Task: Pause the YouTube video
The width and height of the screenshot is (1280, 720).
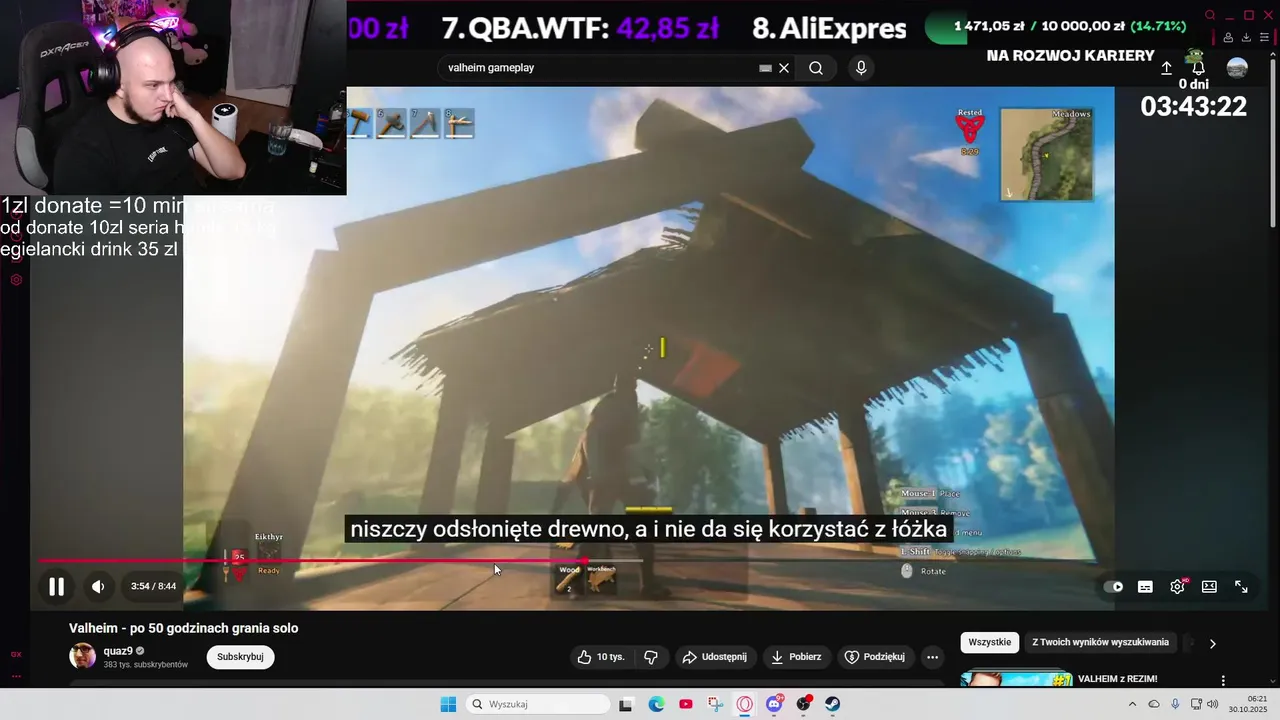Action: [x=57, y=587]
